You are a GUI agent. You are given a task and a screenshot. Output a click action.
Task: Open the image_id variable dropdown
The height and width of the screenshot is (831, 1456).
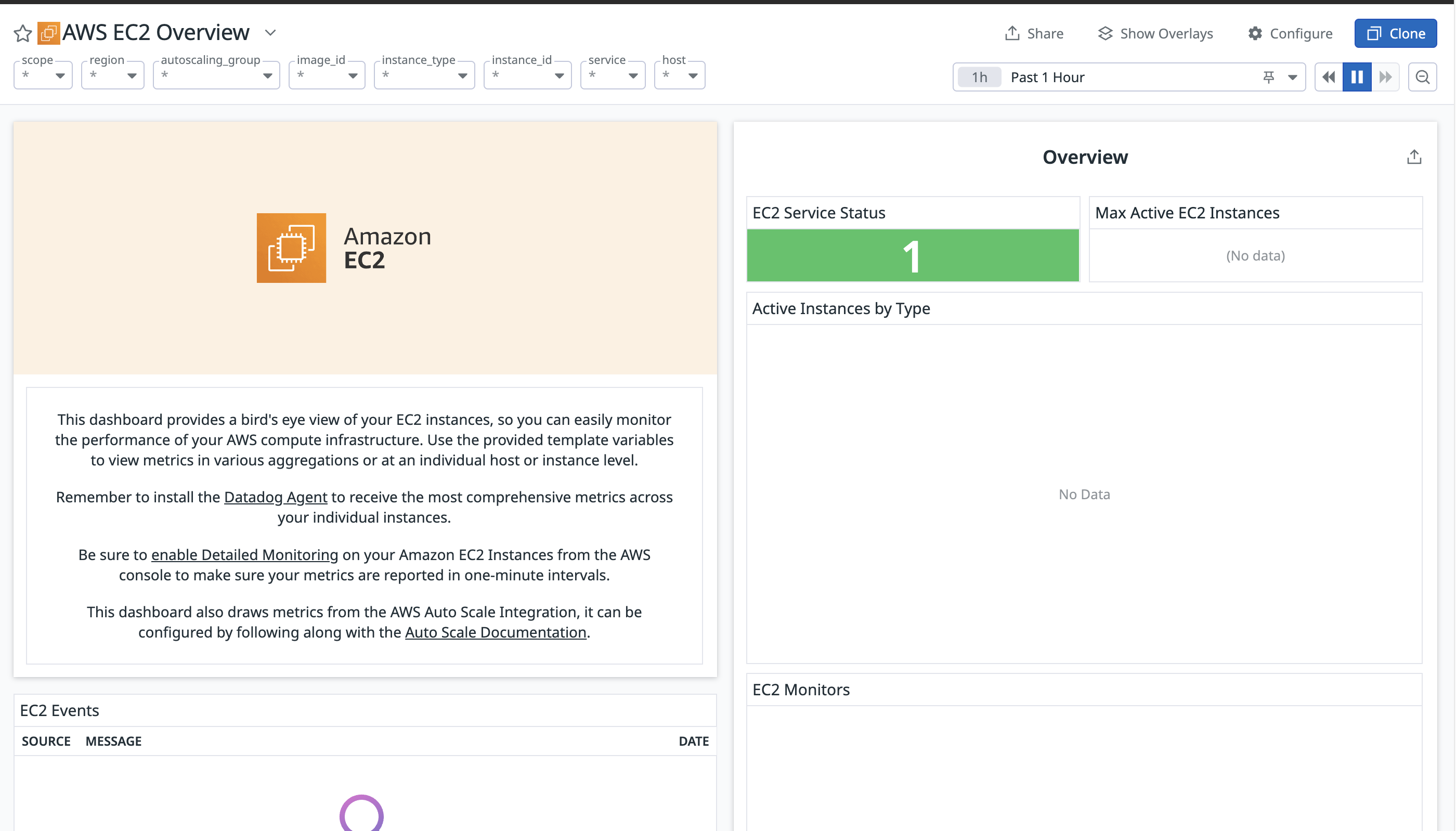327,75
